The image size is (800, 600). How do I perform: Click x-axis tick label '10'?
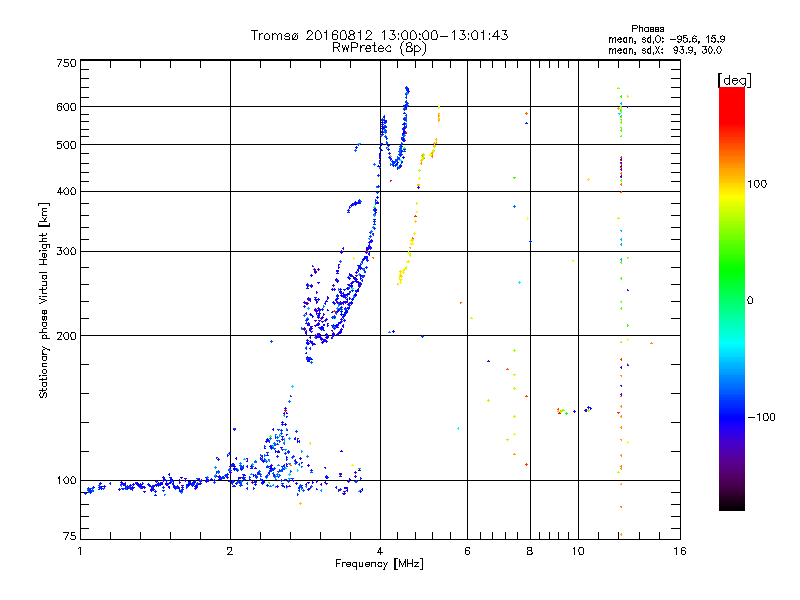click(578, 551)
